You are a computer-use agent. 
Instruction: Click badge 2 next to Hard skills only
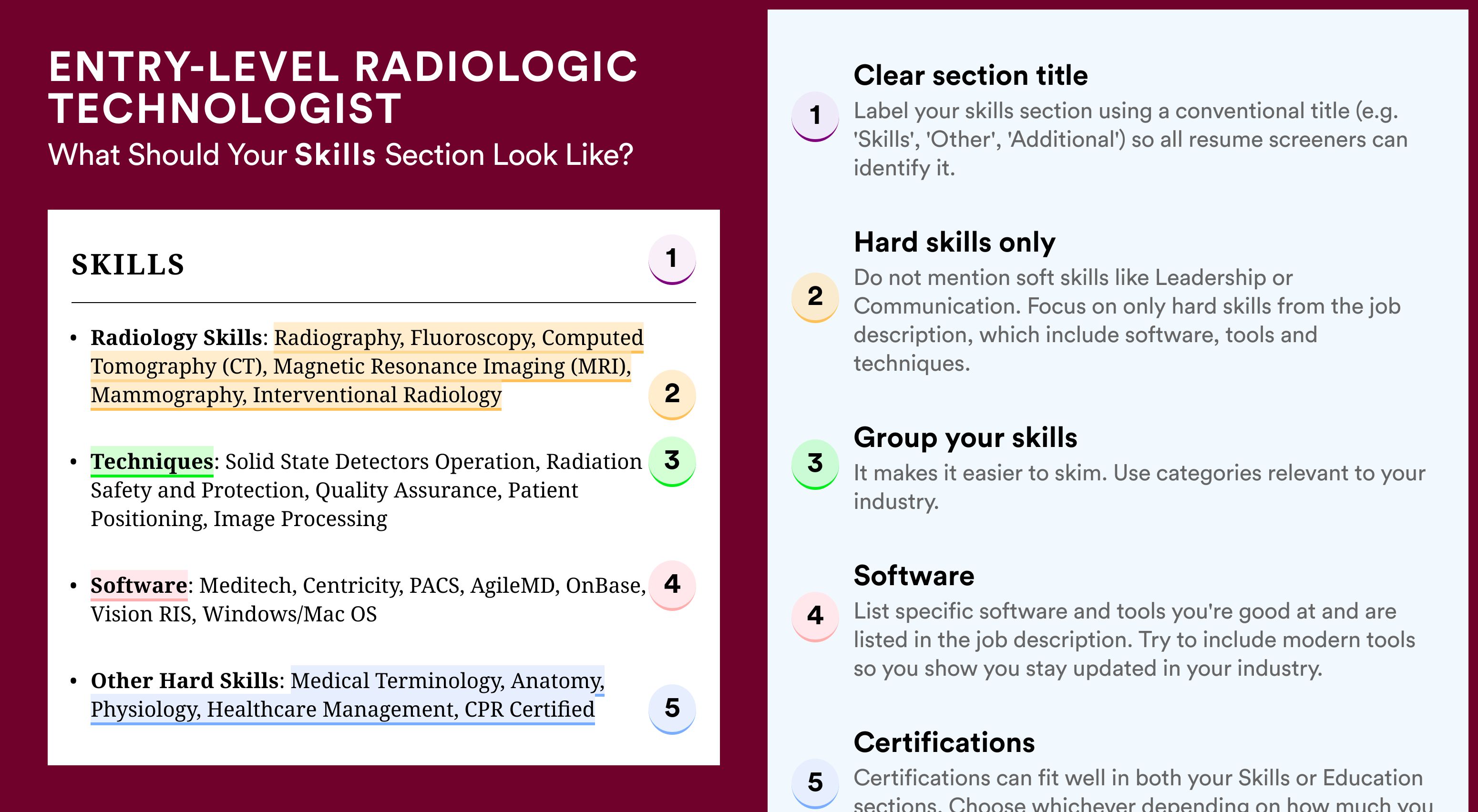pyautogui.click(x=815, y=297)
